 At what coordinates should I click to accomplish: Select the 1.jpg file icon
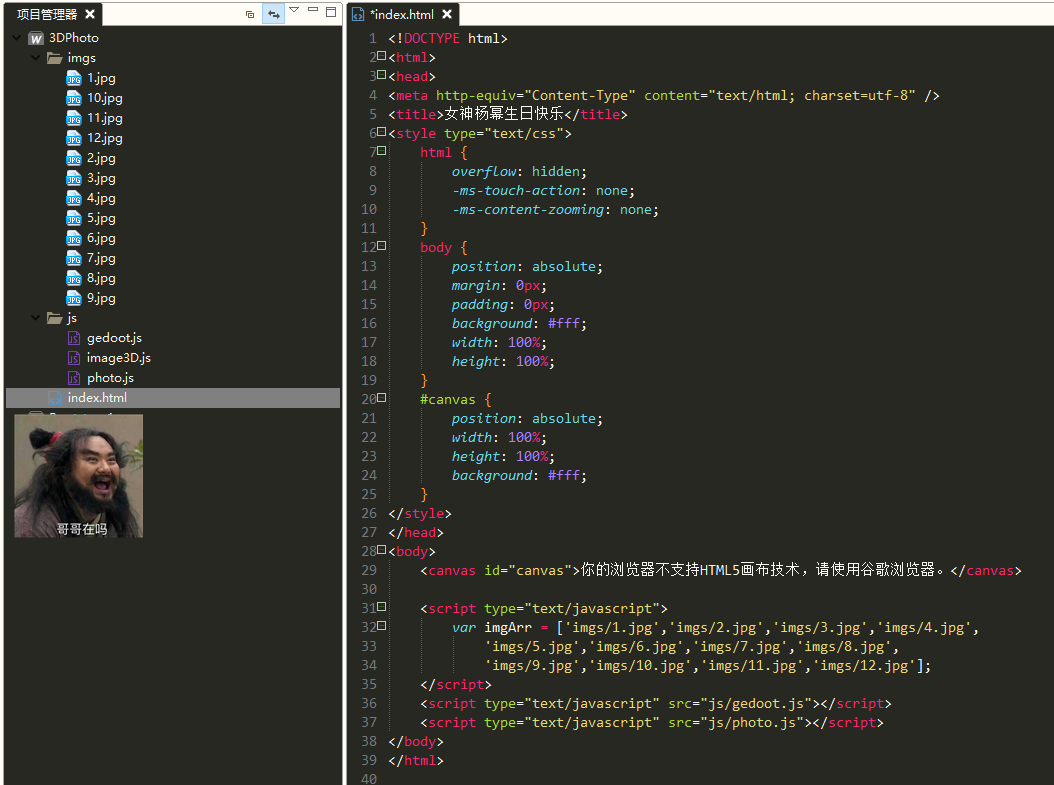tap(74, 79)
